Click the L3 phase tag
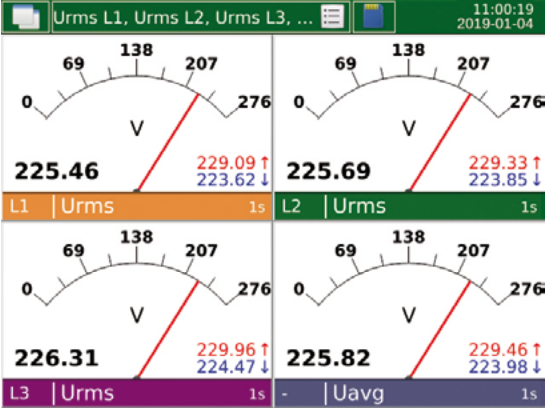546x408 pixels. [x=19, y=393]
